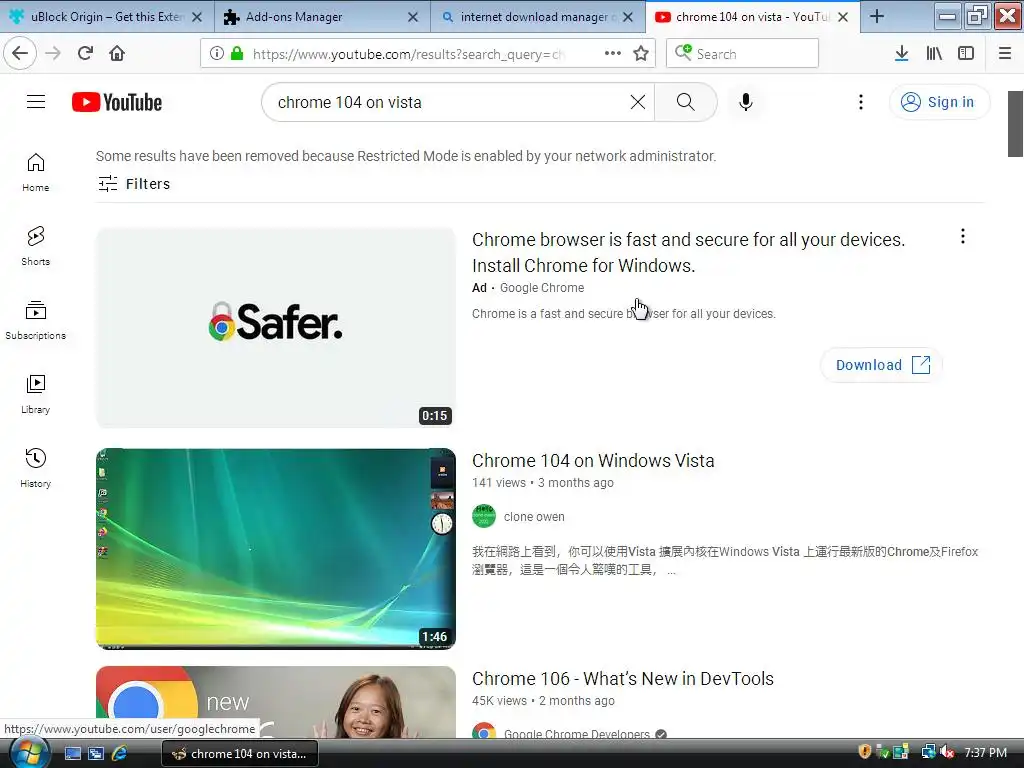This screenshot has width=1024, height=768.
Task: Open the Home sidebar item
Action: pos(35,172)
